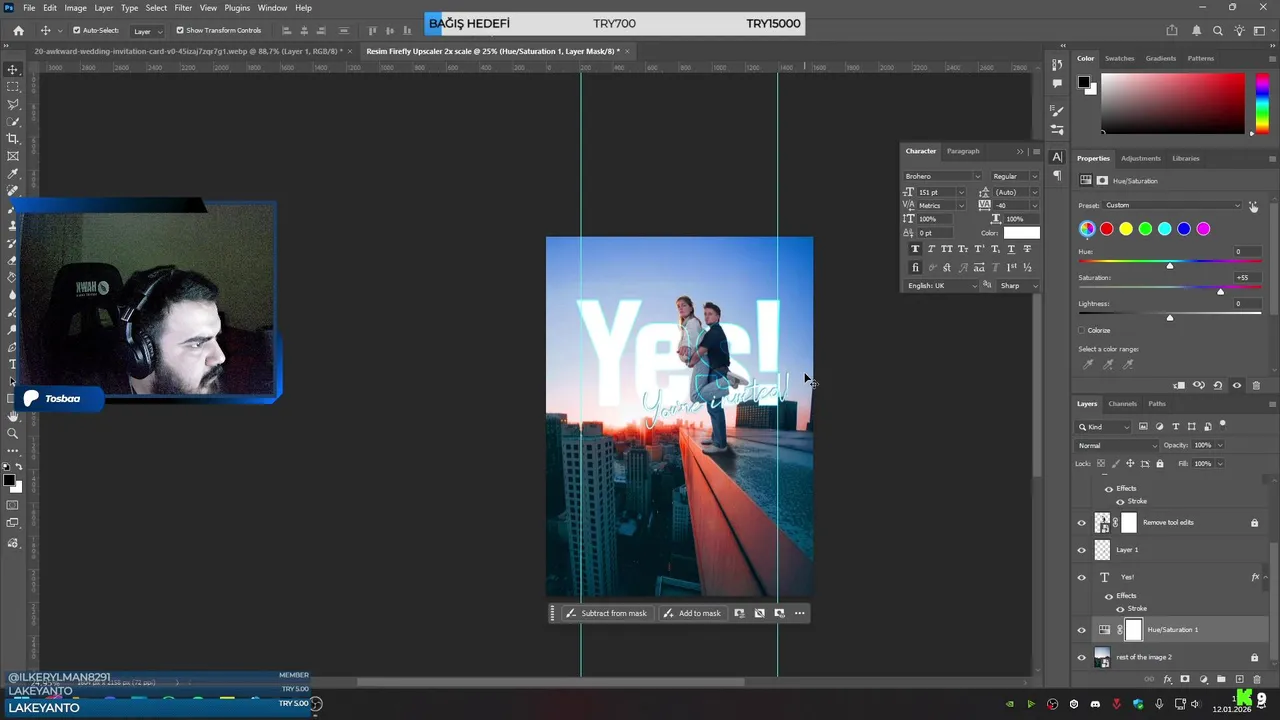Viewport: 1280px width, 720px height.
Task: Open the Preset Custom dropdown
Action: click(1172, 205)
